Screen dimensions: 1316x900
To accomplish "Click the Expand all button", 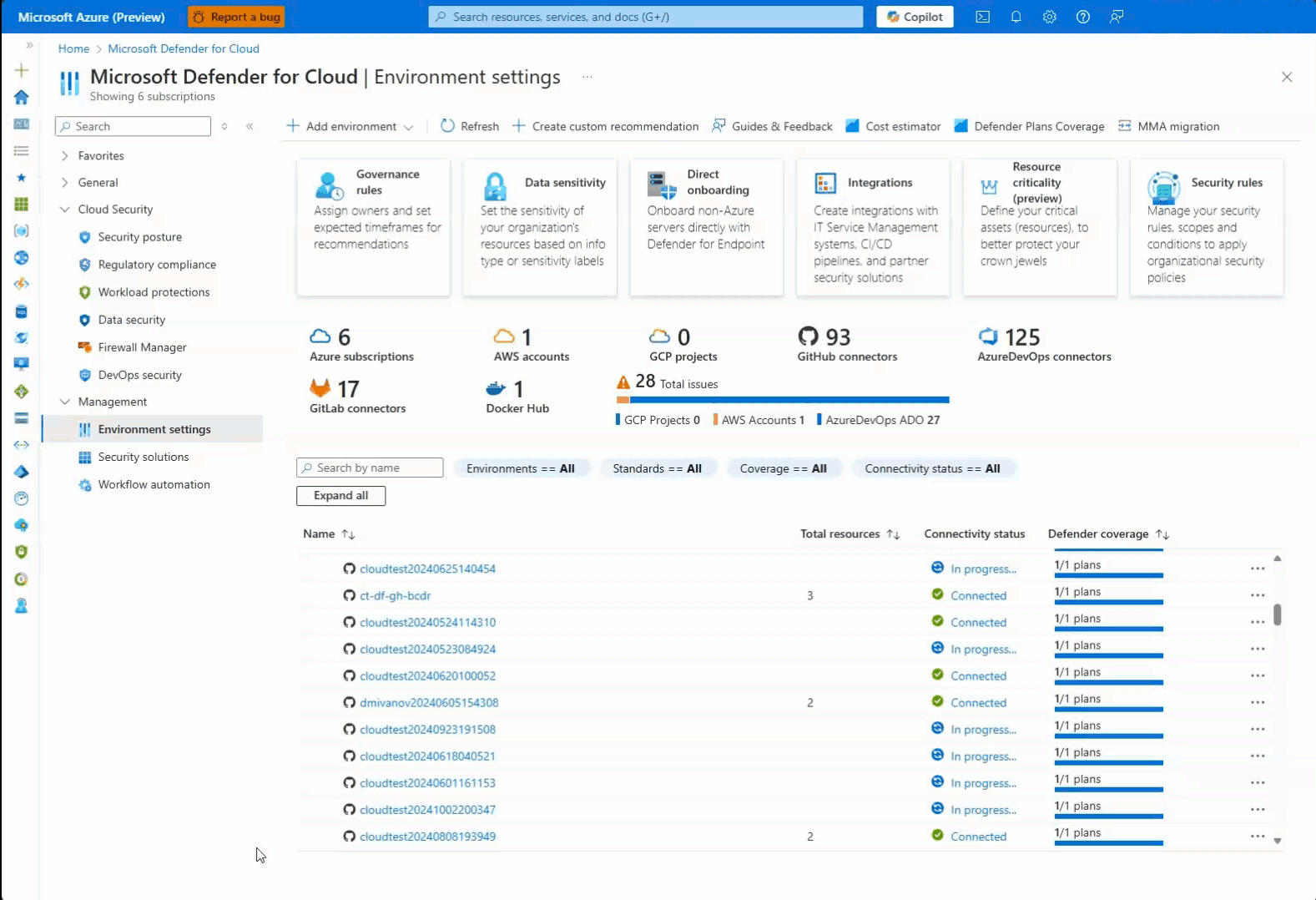I will coord(340,496).
